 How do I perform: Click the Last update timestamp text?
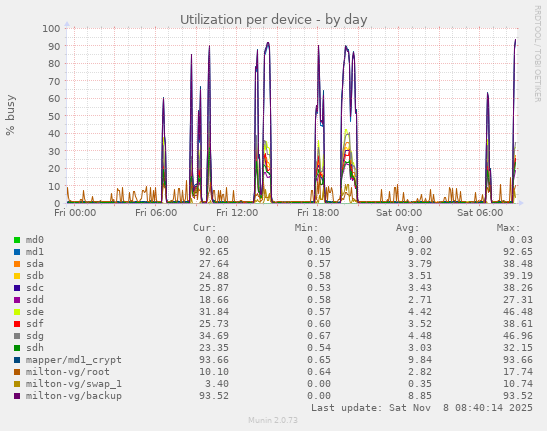coord(422,408)
